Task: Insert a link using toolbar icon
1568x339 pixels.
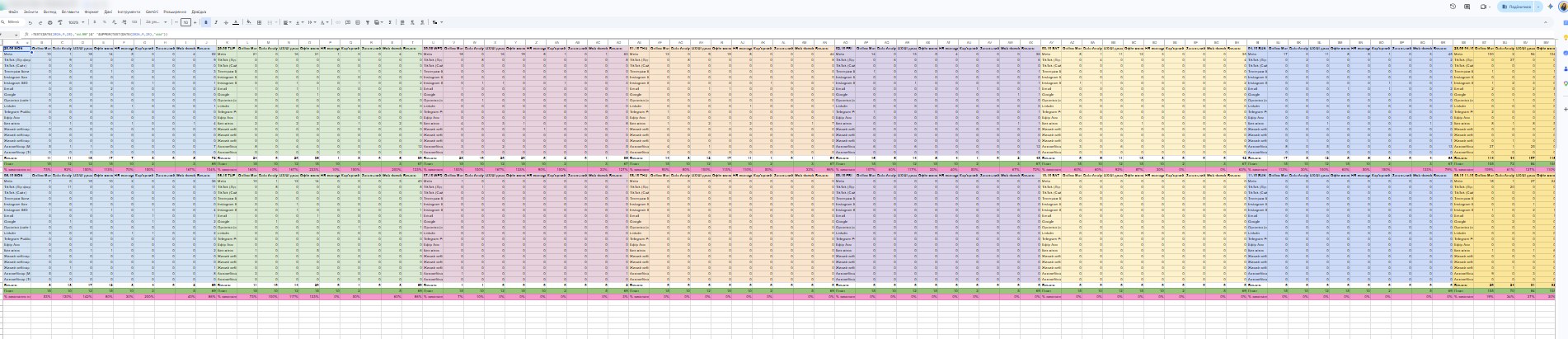Action: pyautogui.click(x=338, y=22)
